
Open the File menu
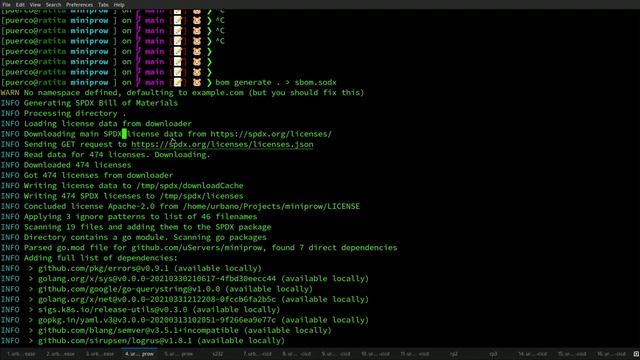tap(7, 4)
